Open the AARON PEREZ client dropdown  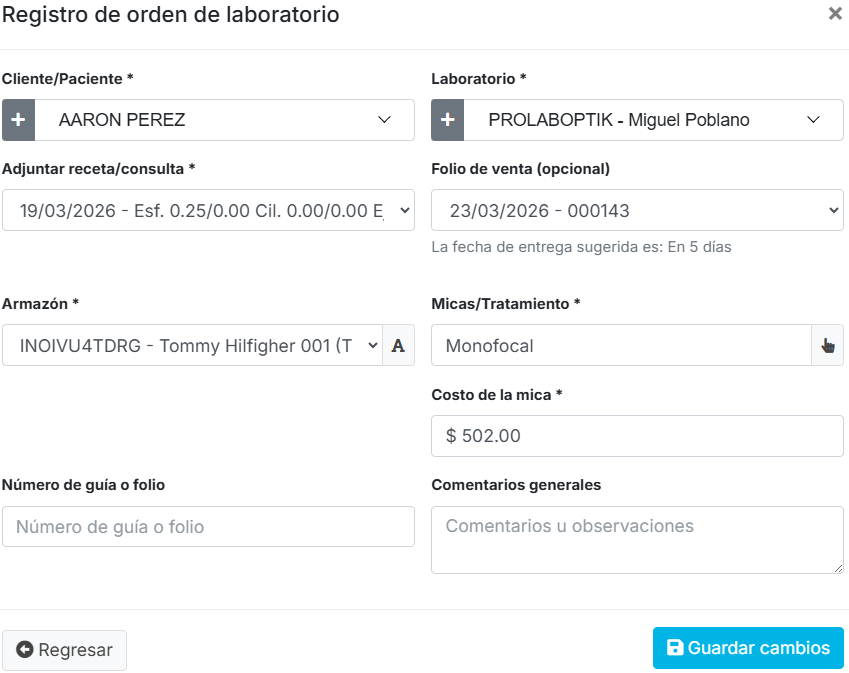point(225,120)
